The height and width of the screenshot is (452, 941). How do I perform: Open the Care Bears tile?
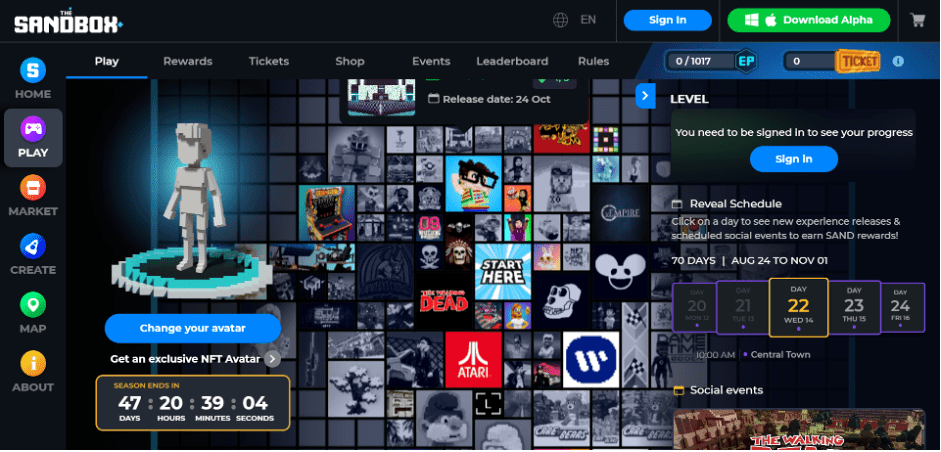point(561,418)
